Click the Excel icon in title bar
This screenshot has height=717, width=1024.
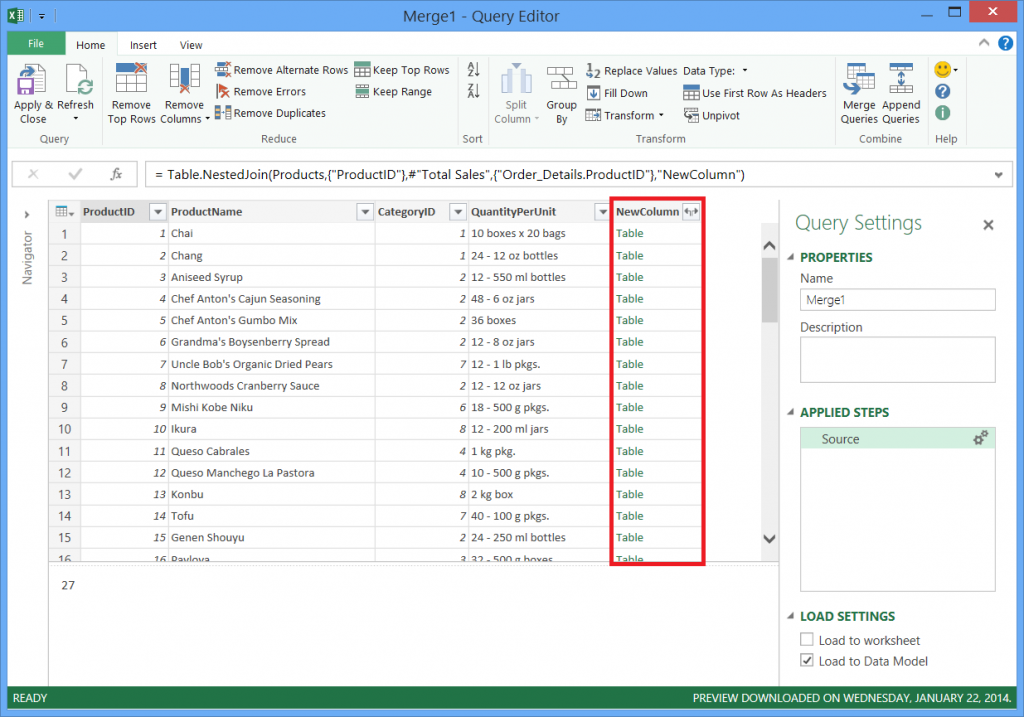point(16,15)
